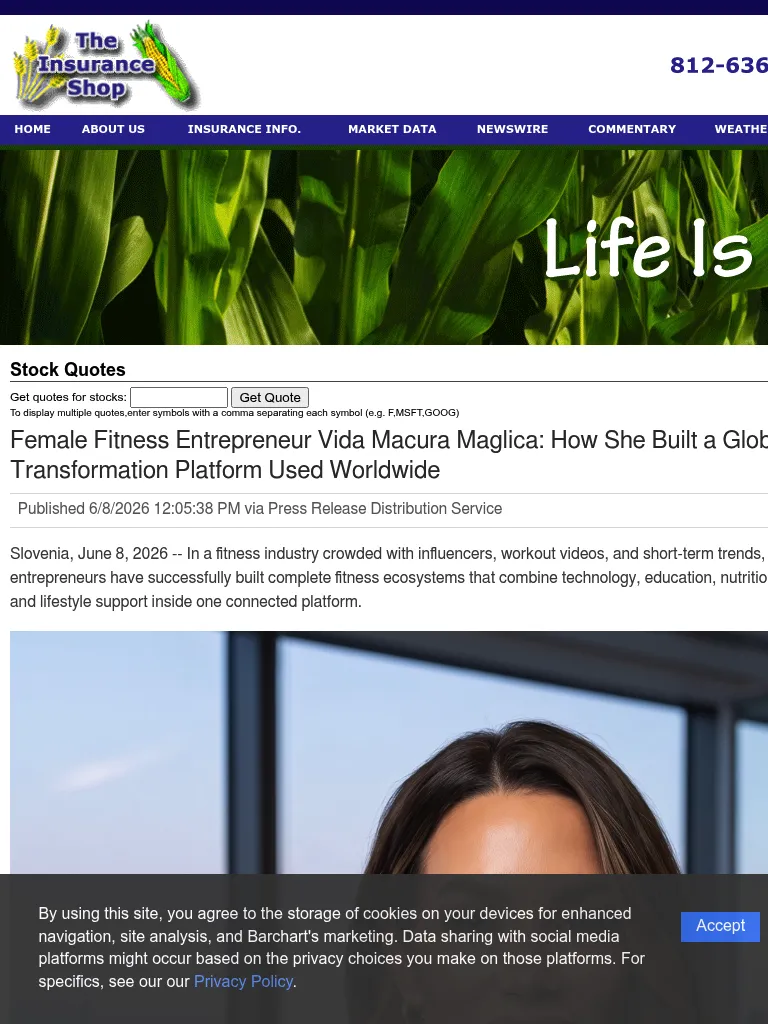
Task: Open the ABOUT US menu item
Action: pyautogui.click(x=113, y=129)
